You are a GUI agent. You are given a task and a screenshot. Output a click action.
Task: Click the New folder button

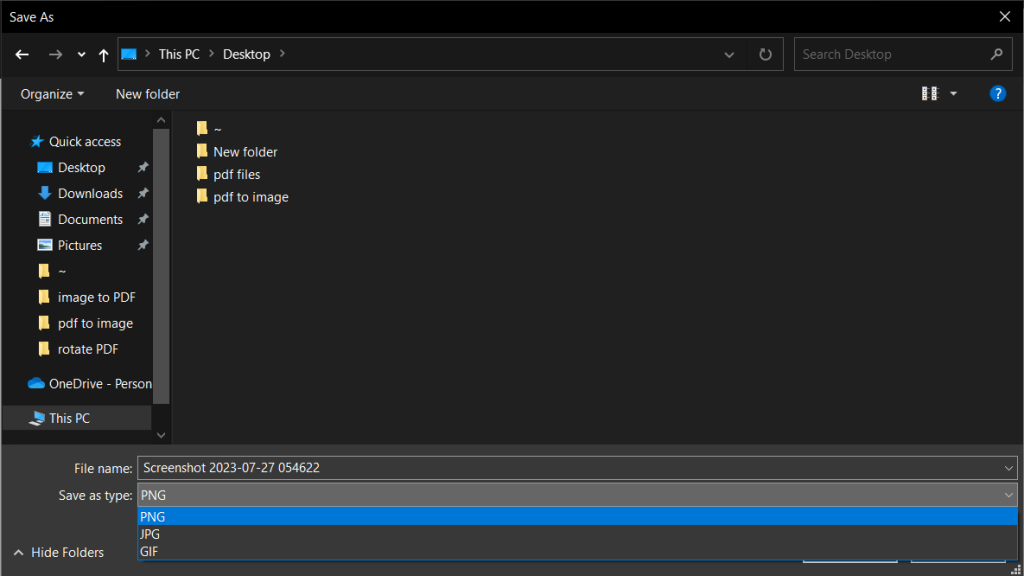coord(147,93)
